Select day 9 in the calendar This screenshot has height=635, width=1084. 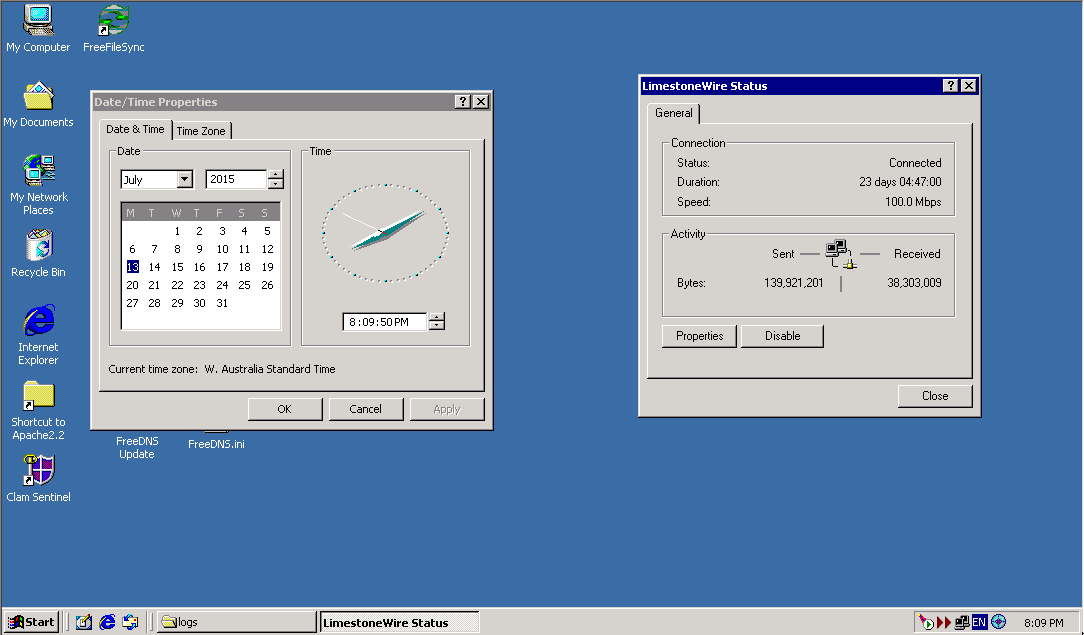199,249
